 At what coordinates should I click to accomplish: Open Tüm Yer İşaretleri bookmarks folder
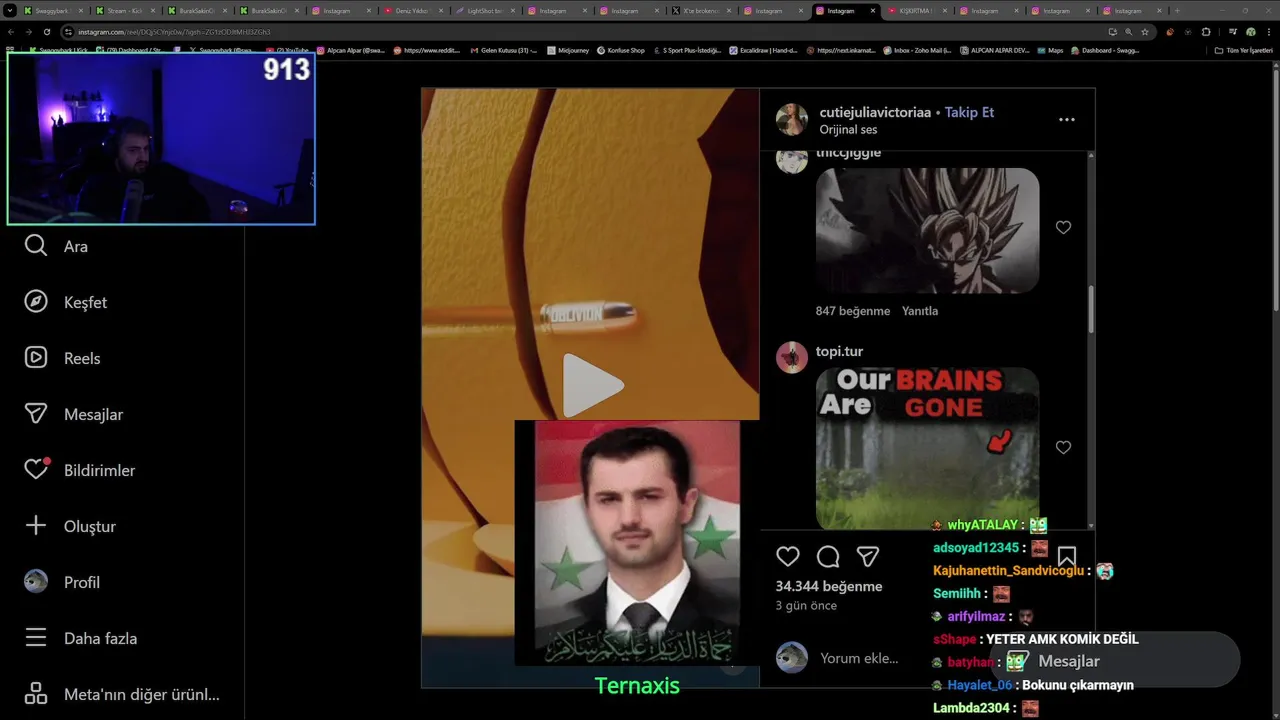[1243, 50]
